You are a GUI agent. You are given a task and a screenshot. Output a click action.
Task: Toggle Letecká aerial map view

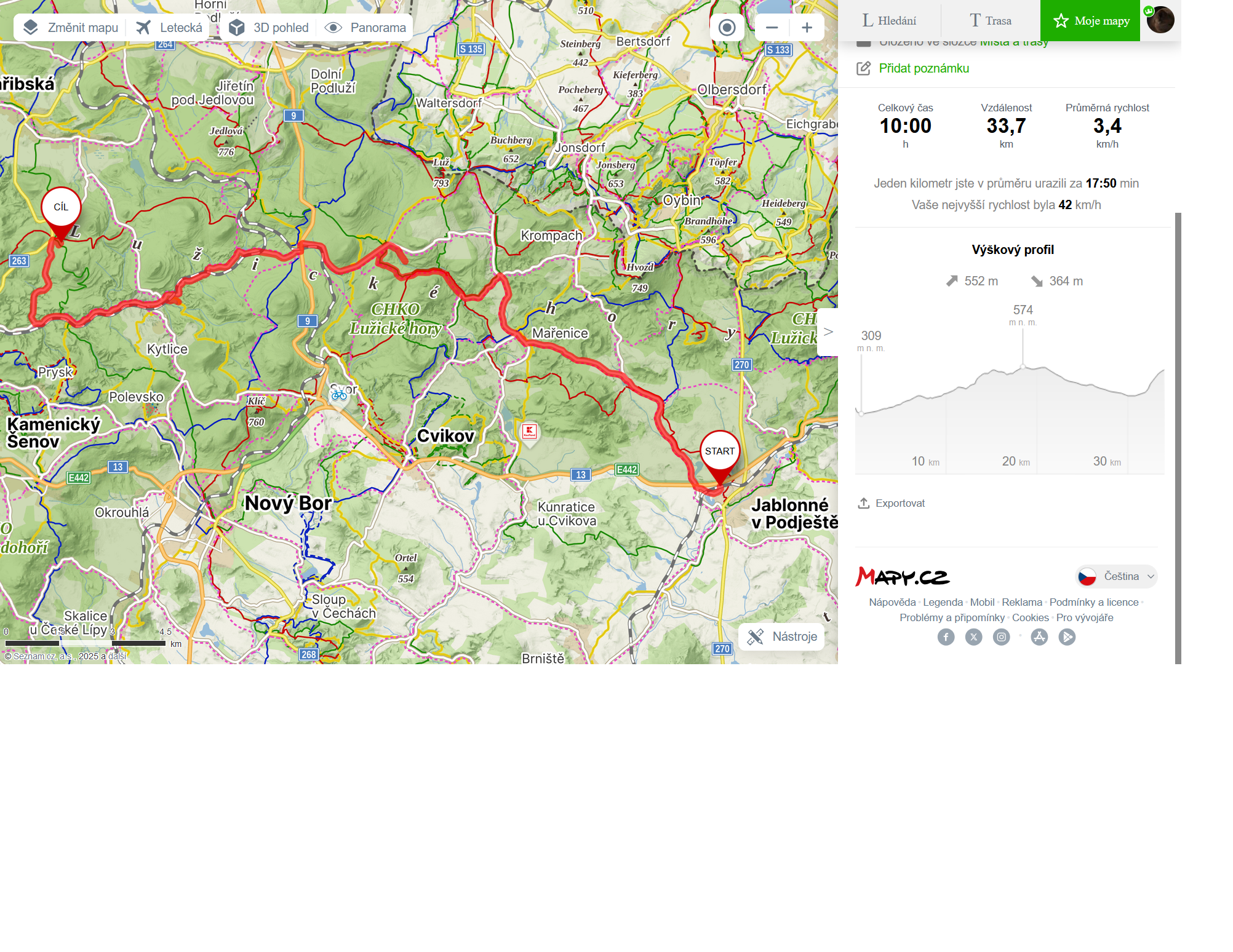point(169,28)
